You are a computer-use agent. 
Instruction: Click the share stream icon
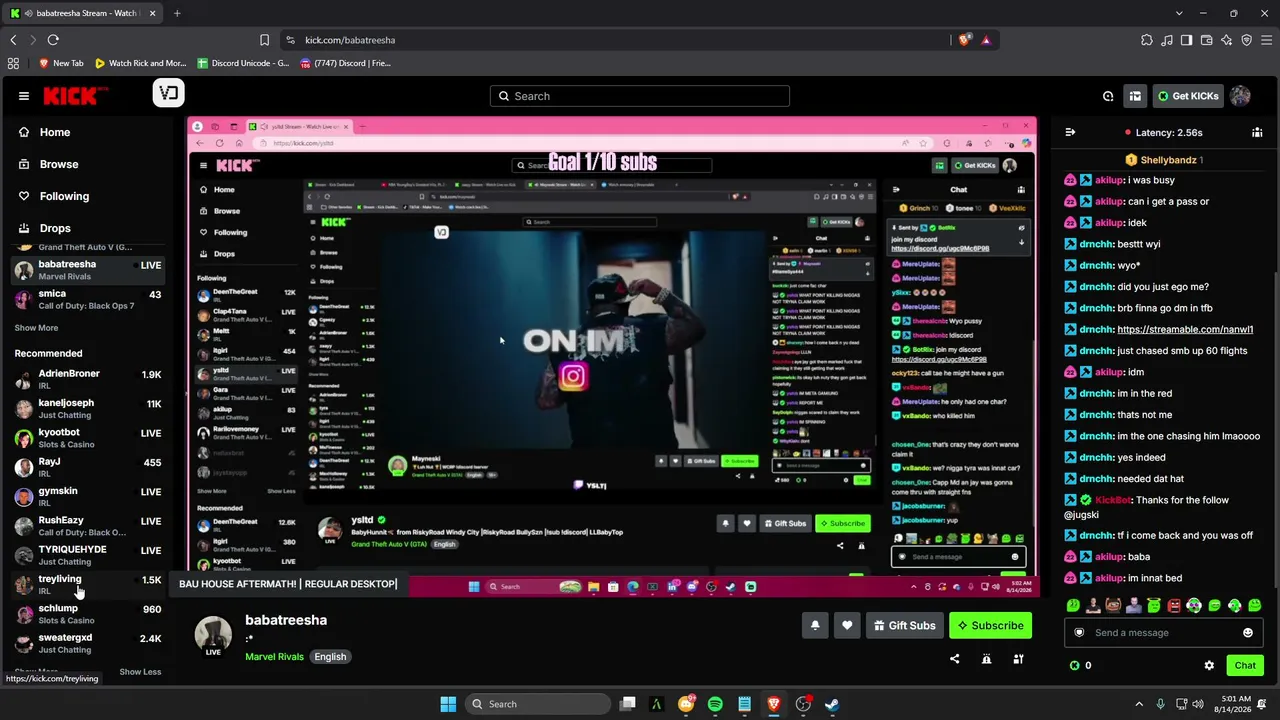[x=954, y=659]
